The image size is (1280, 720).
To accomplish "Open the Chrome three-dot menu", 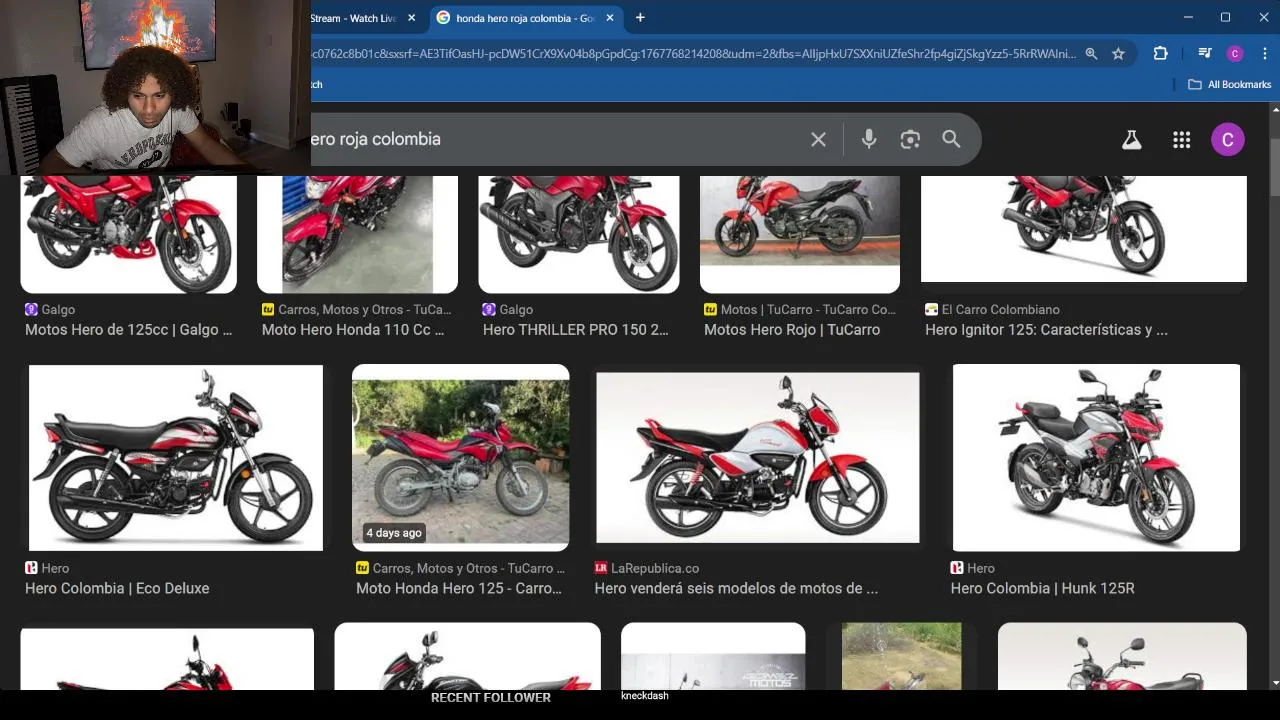I will tap(1264, 54).
